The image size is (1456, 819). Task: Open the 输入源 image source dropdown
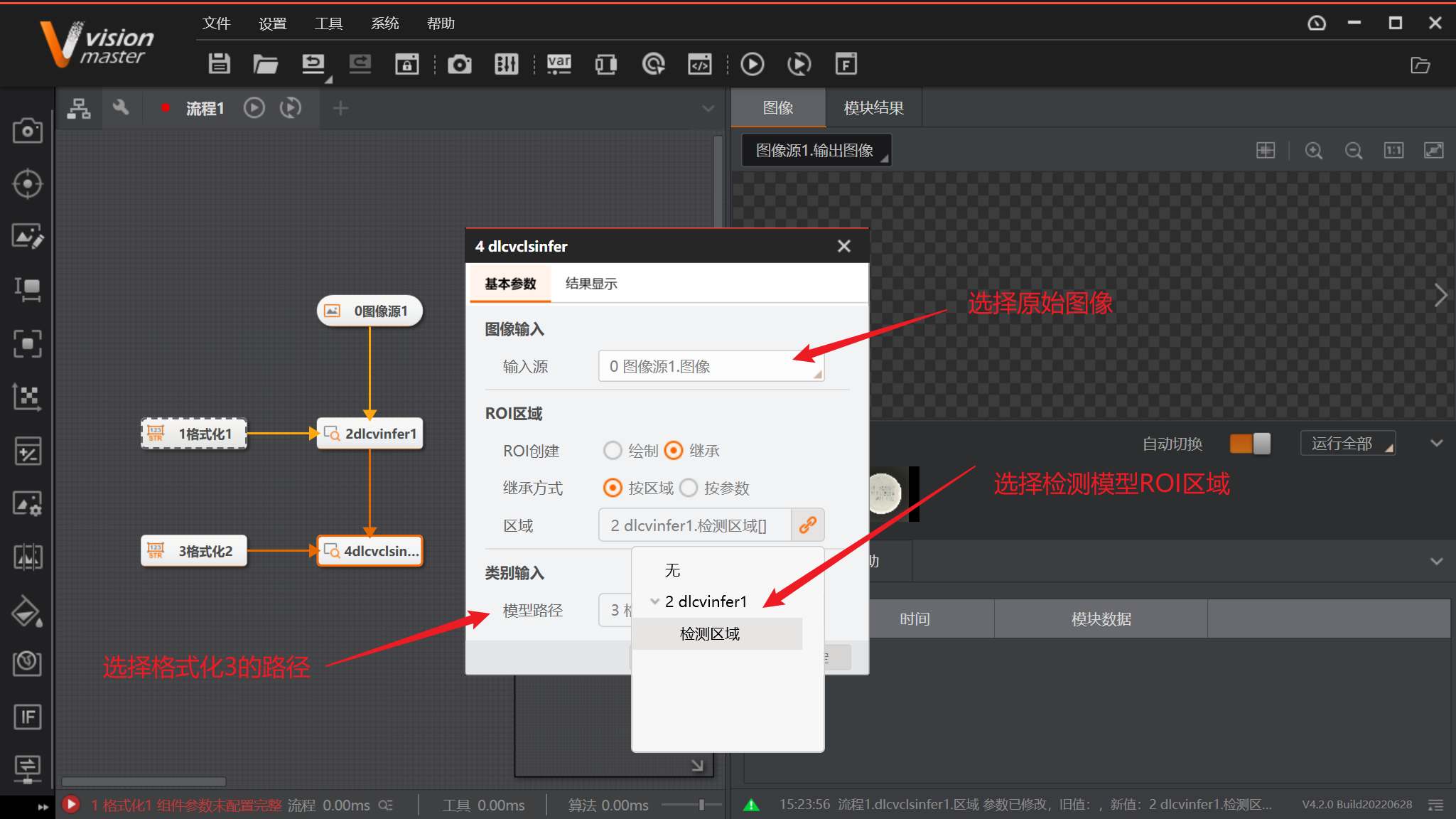tap(711, 366)
